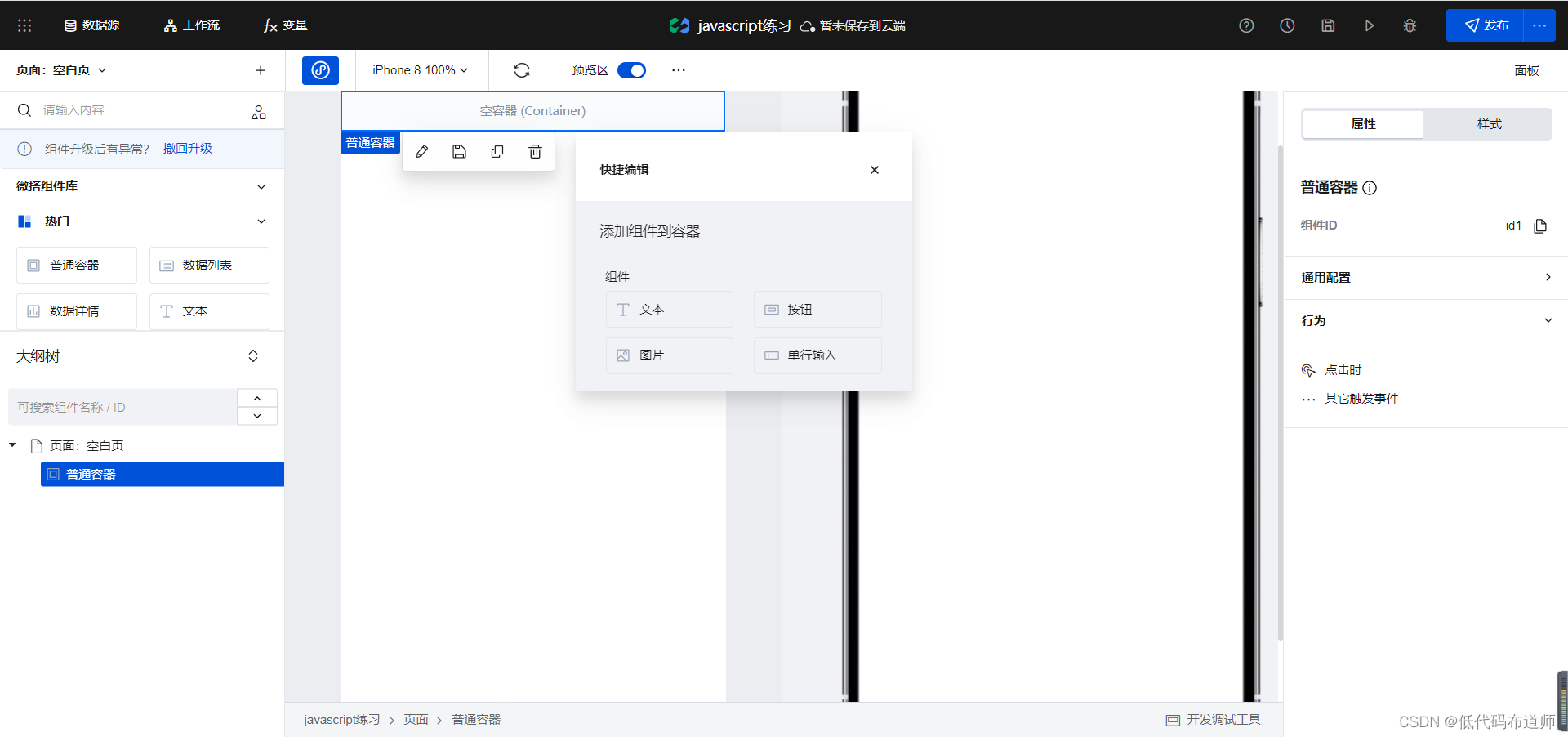Open the 开发调试工具 dev tools
Image resolution: width=1568 pixels, height=737 pixels.
[1214, 720]
